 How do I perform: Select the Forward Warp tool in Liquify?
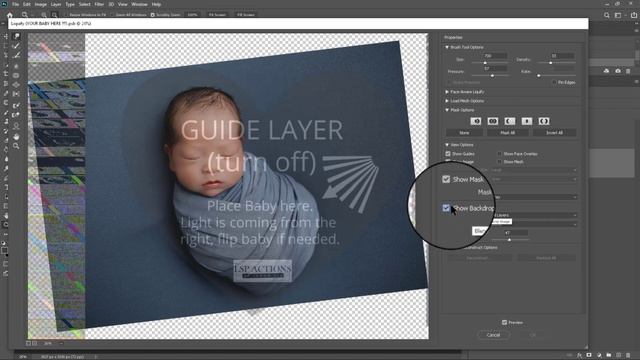coord(16,36)
